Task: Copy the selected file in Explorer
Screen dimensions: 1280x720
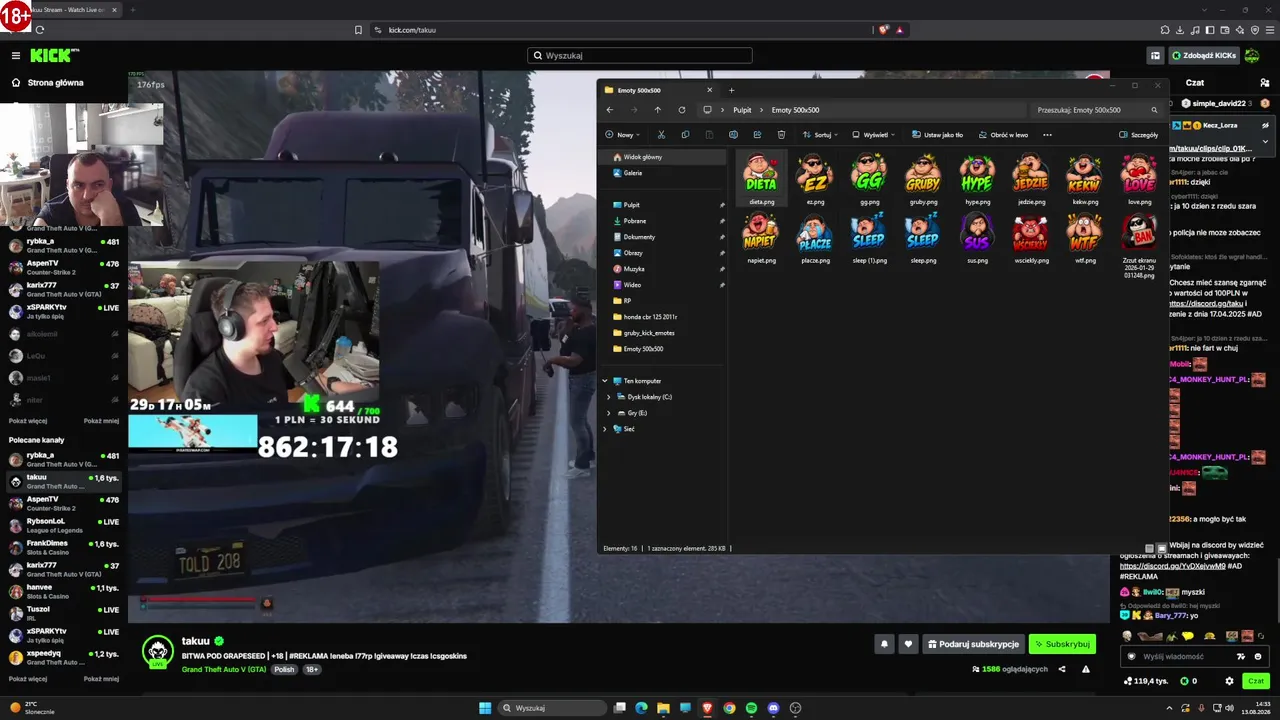Action: pyautogui.click(x=685, y=135)
